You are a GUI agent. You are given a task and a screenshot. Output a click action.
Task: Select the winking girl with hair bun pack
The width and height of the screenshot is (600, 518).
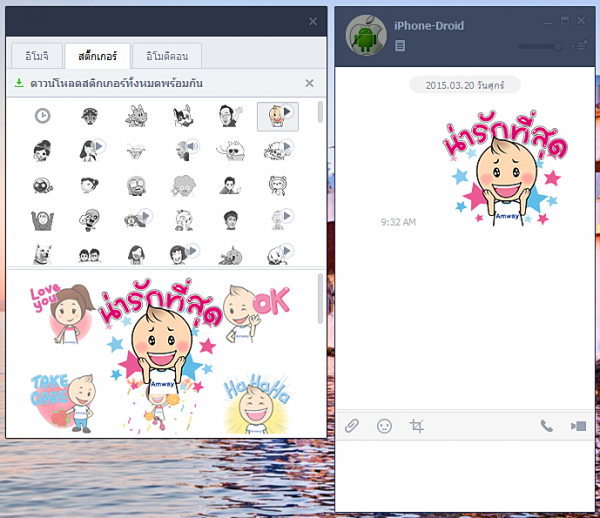[x=42, y=151]
